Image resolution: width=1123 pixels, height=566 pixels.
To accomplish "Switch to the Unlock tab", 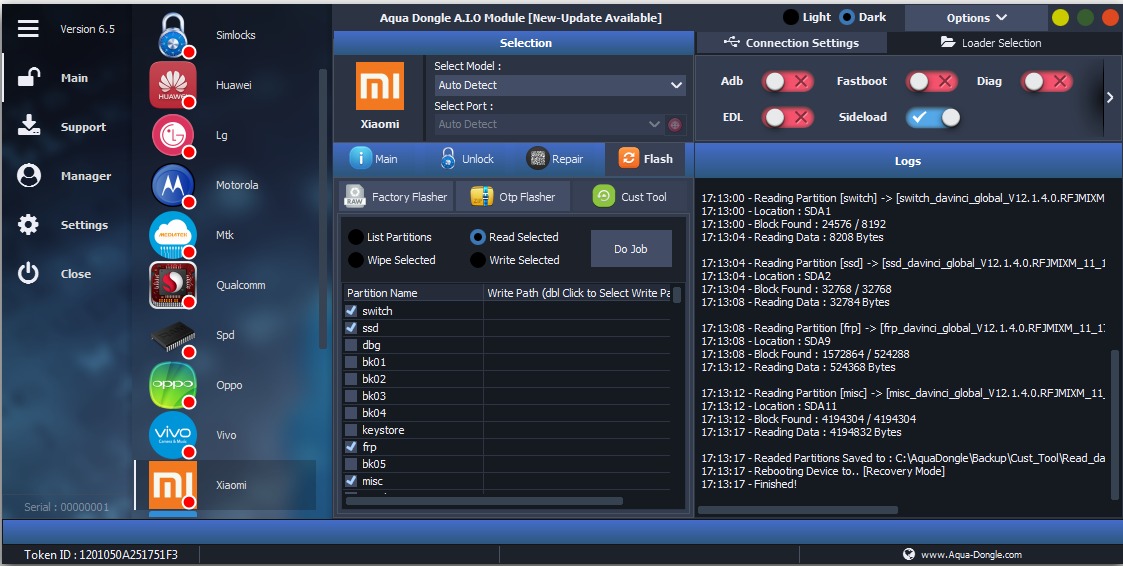I will click(x=468, y=159).
